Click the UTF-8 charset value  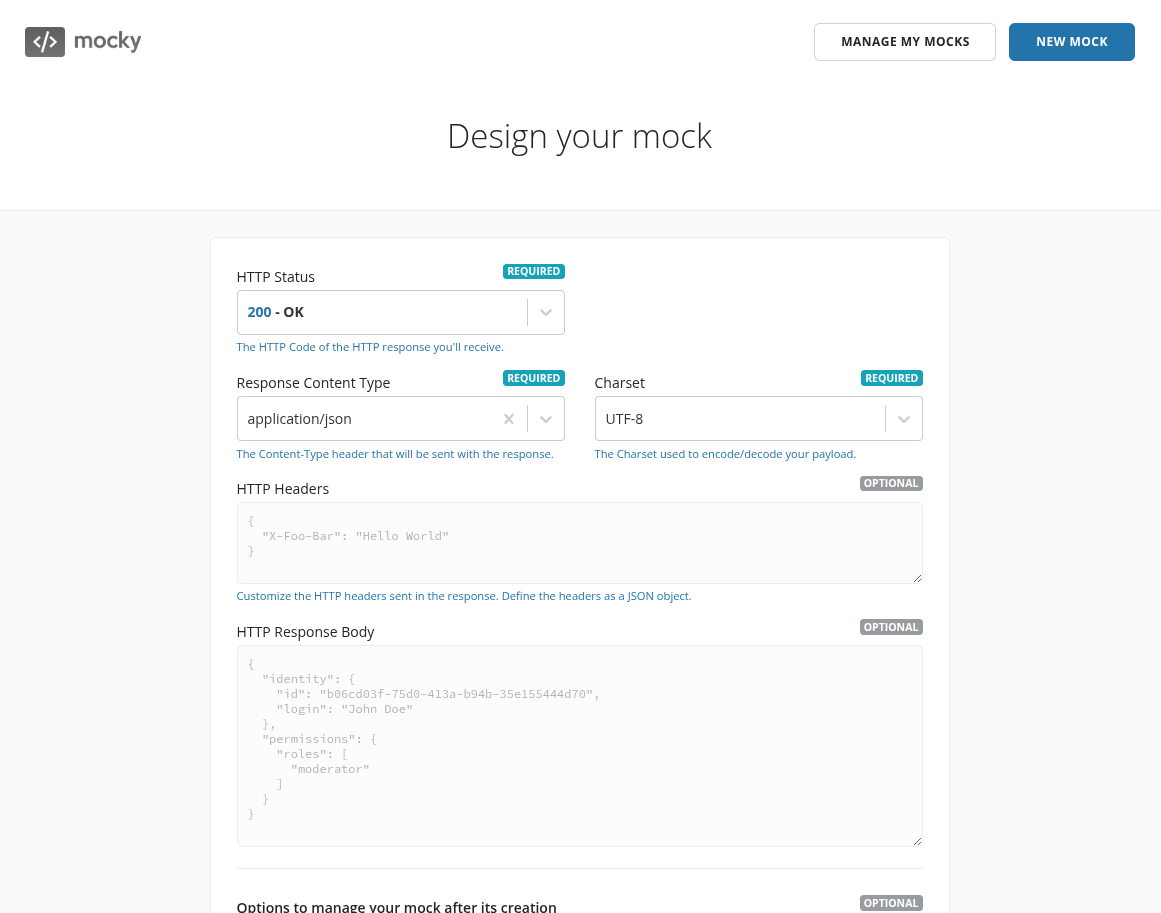click(x=624, y=419)
